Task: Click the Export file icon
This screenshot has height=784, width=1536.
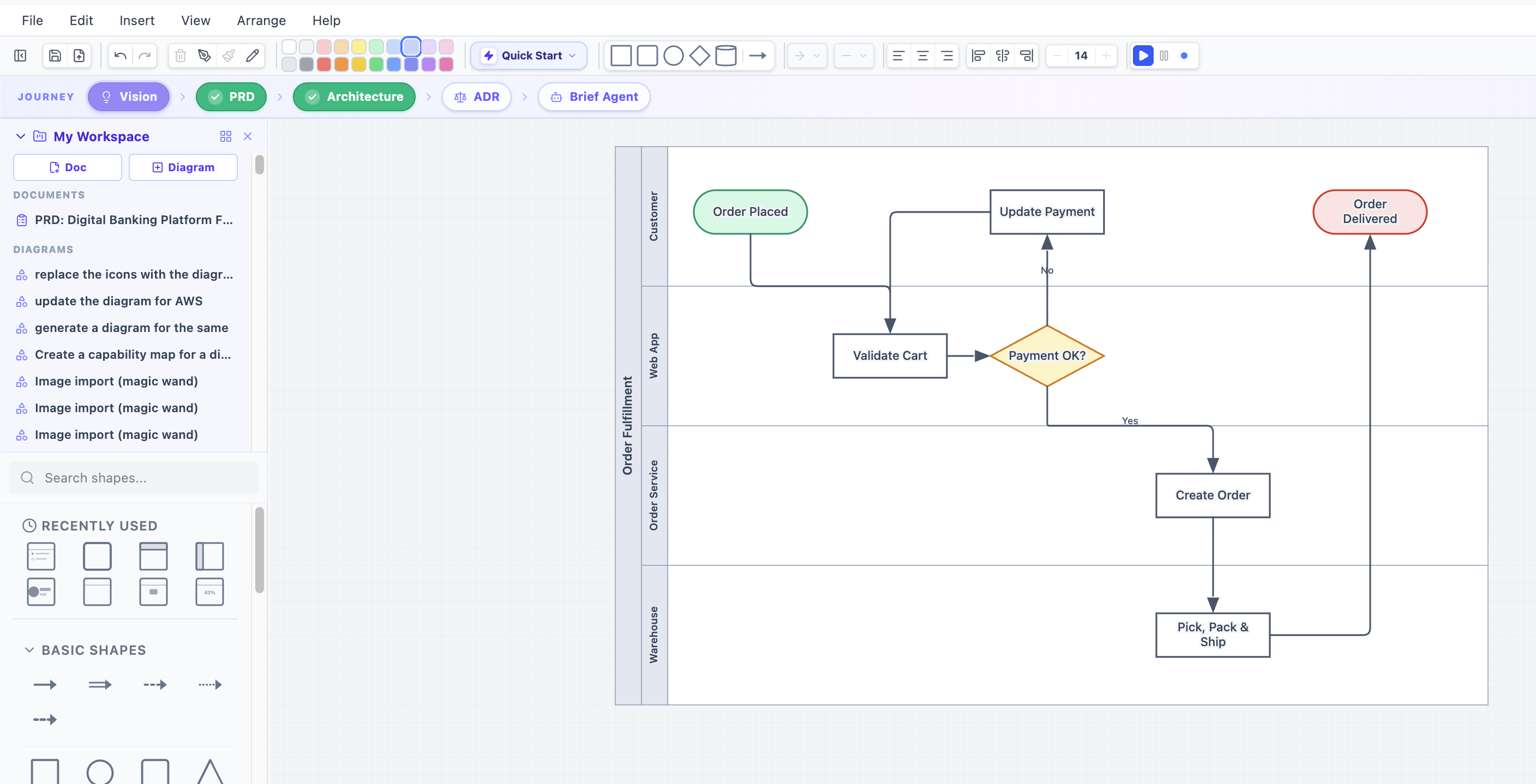Action: pos(79,56)
